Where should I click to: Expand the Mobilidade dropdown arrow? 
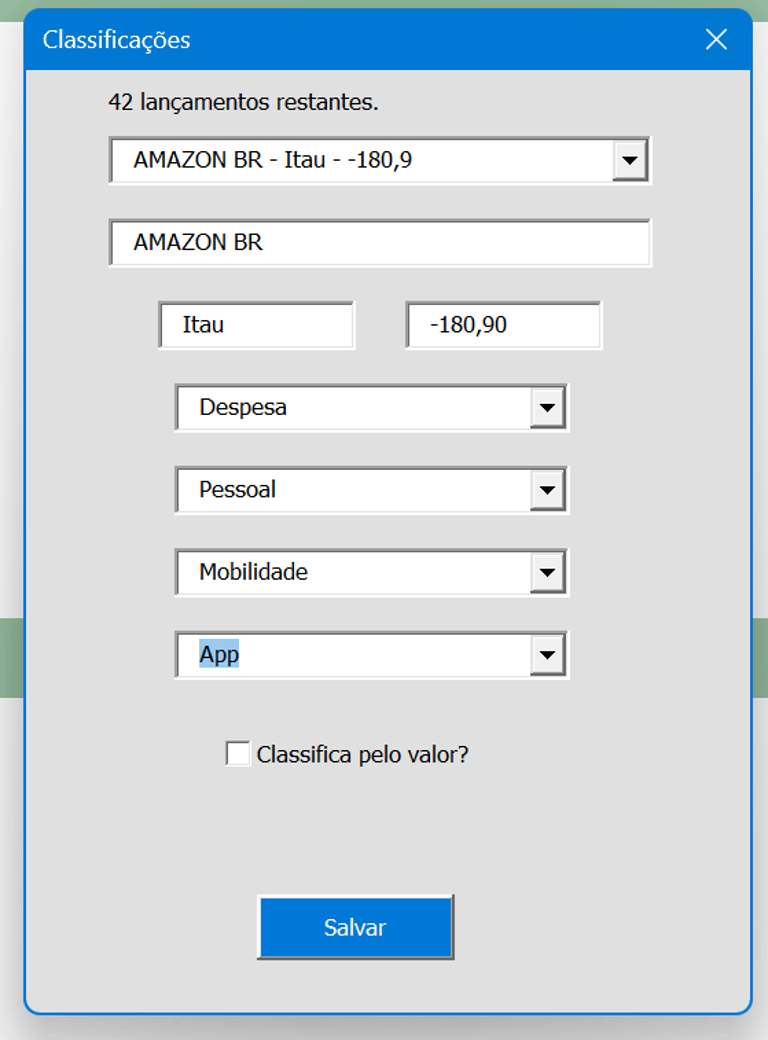(546, 573)
